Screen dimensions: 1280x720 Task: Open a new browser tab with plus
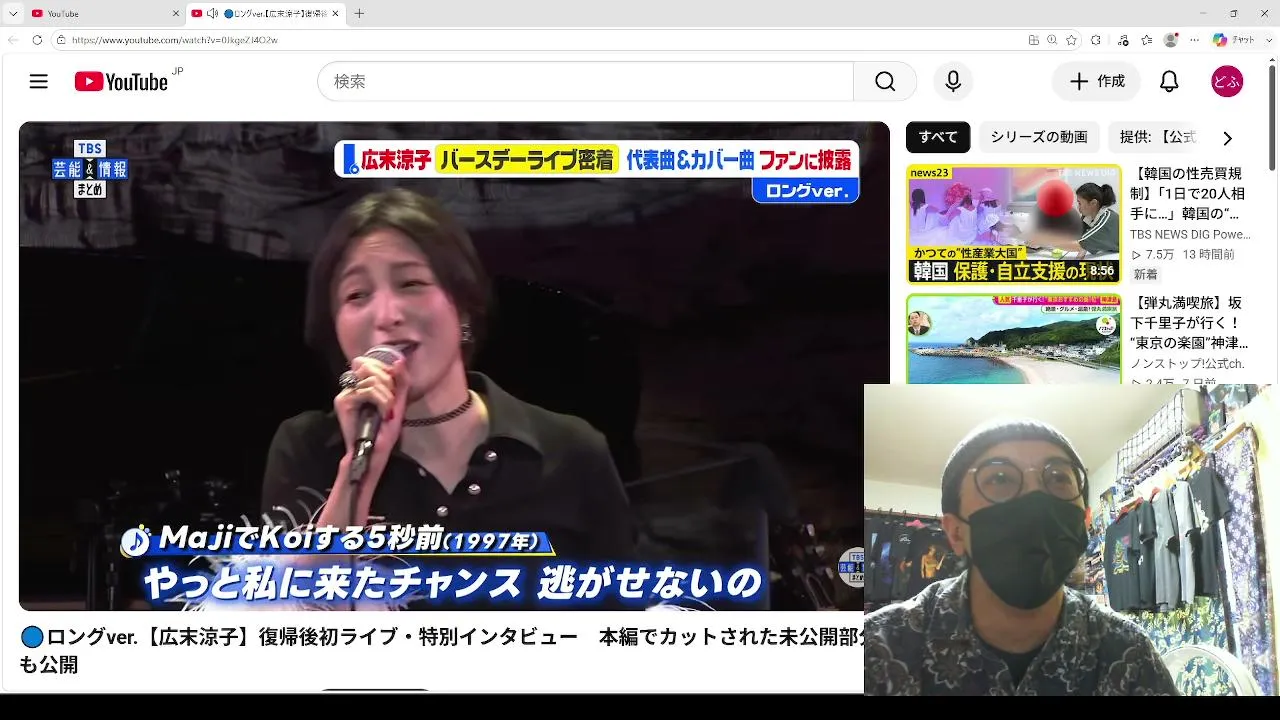click(x=359, y=14)
